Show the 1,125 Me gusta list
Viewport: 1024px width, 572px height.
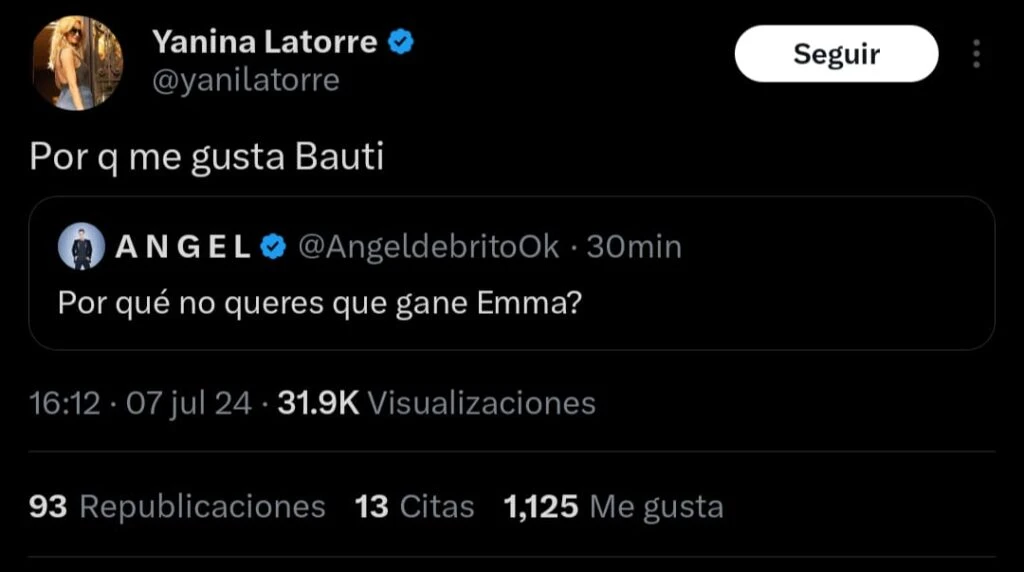point(614,507)
